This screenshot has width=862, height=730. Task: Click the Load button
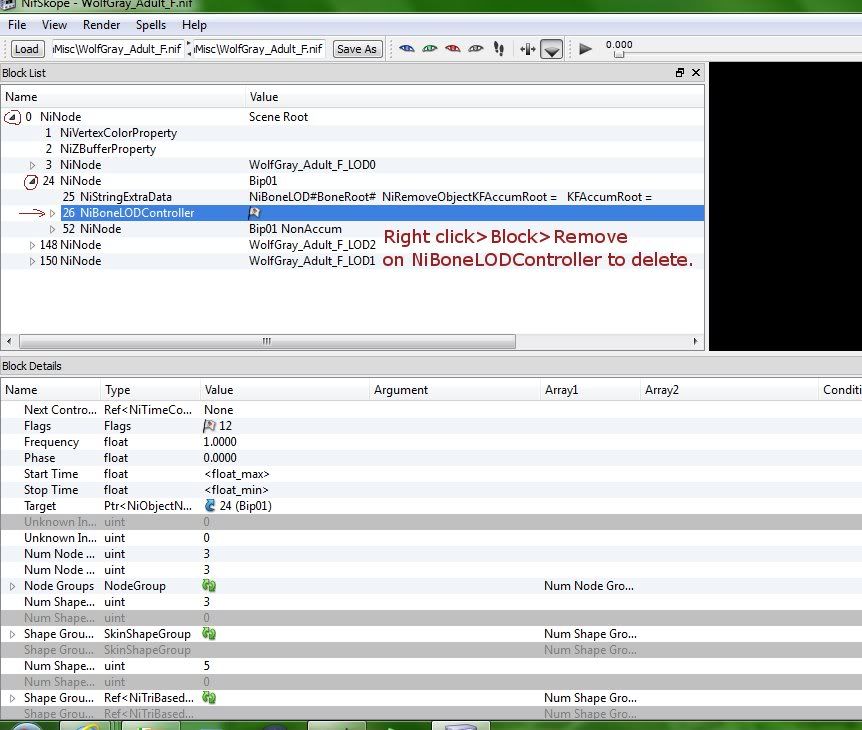point(26,49)
